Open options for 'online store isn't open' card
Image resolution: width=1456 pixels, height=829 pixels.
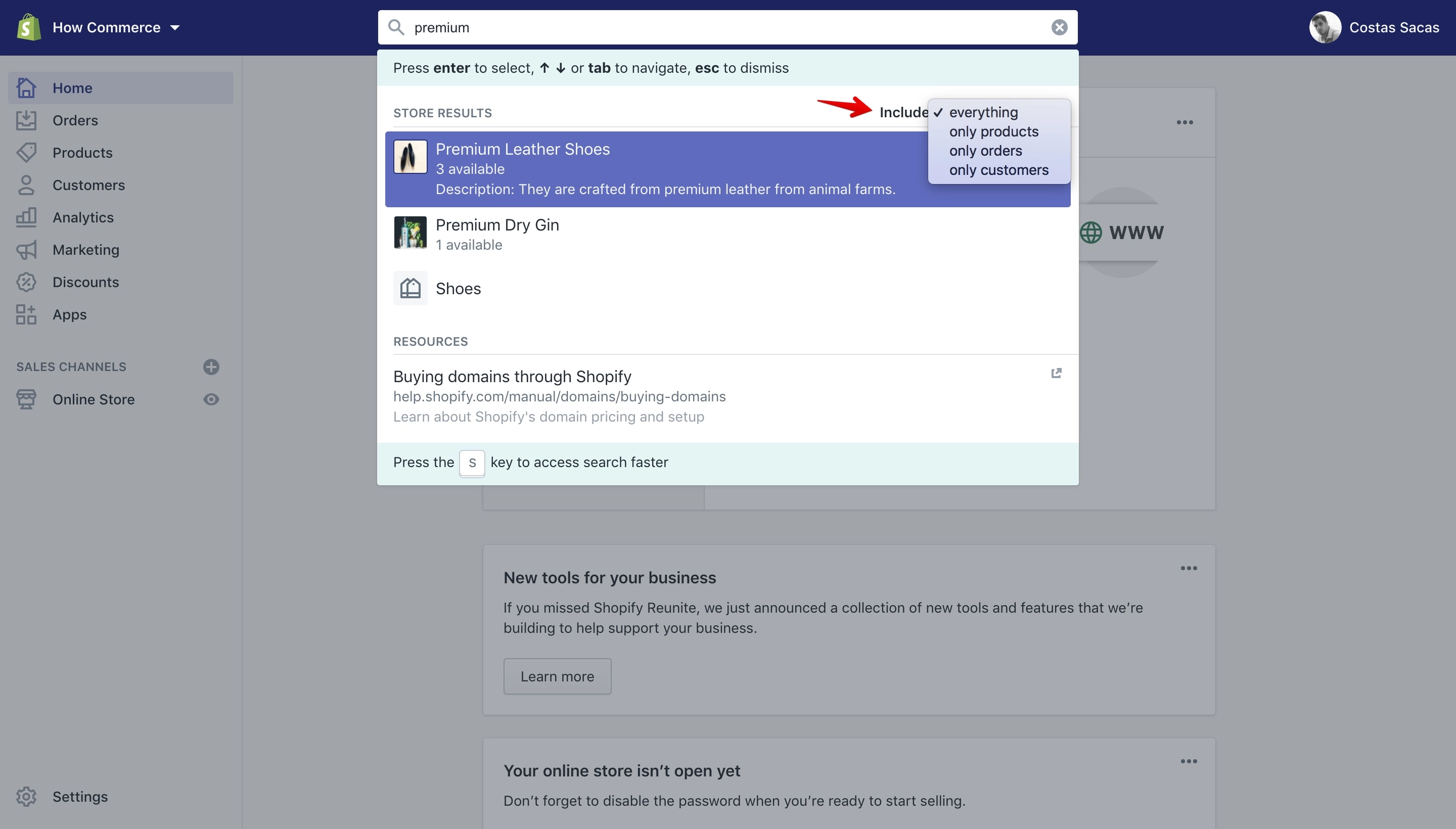(1189, 761)
